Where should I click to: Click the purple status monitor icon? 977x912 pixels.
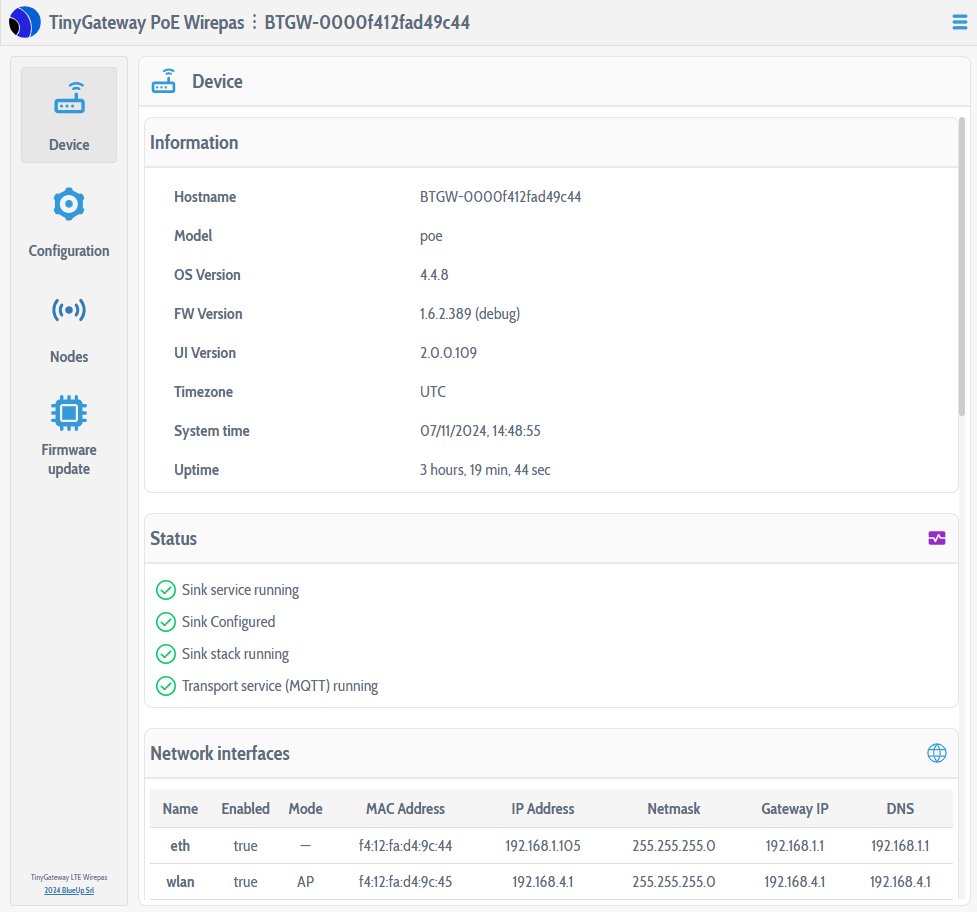936,538
